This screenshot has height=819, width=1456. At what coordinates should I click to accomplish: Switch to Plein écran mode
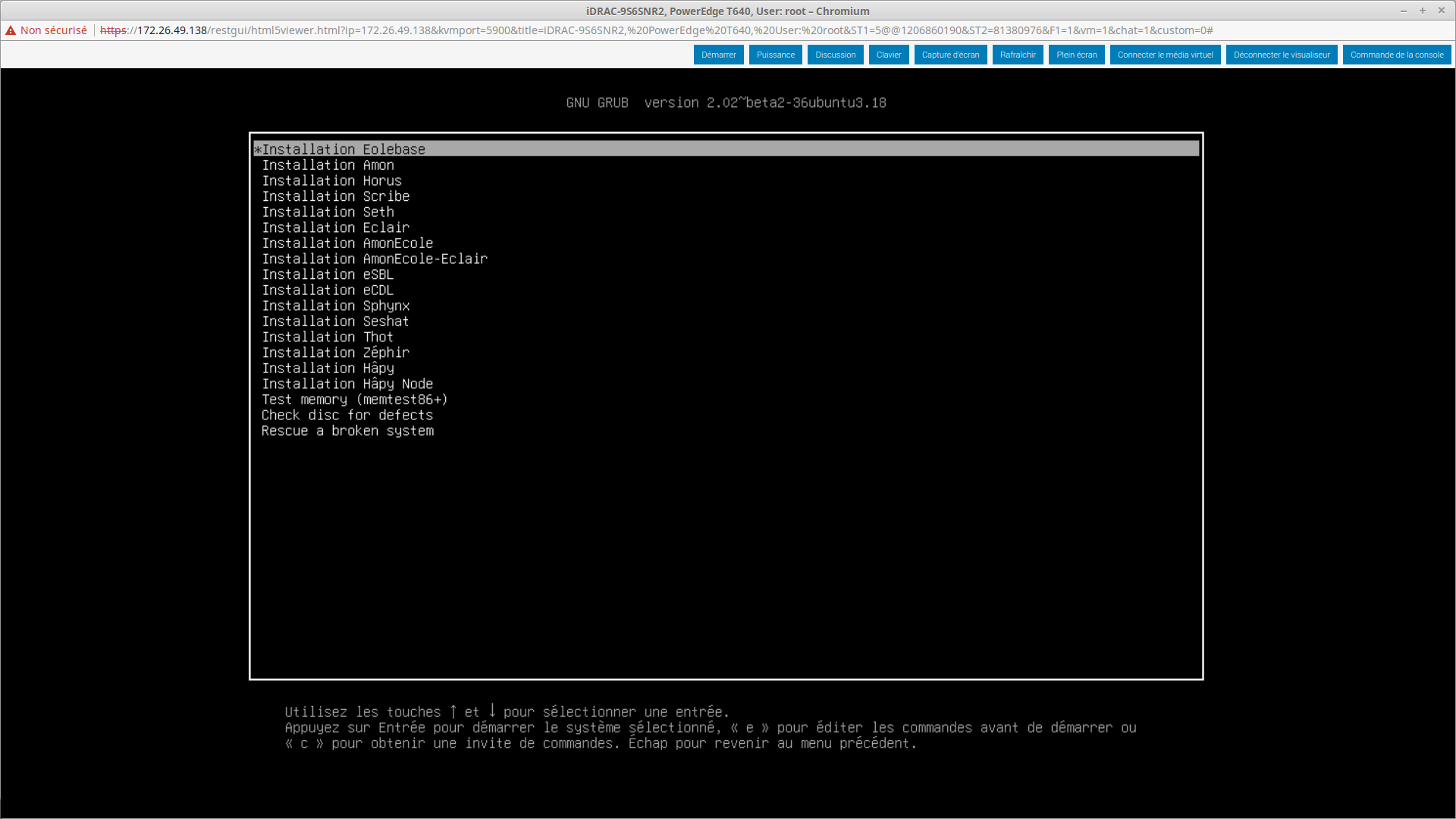(x=1076, y=55)
